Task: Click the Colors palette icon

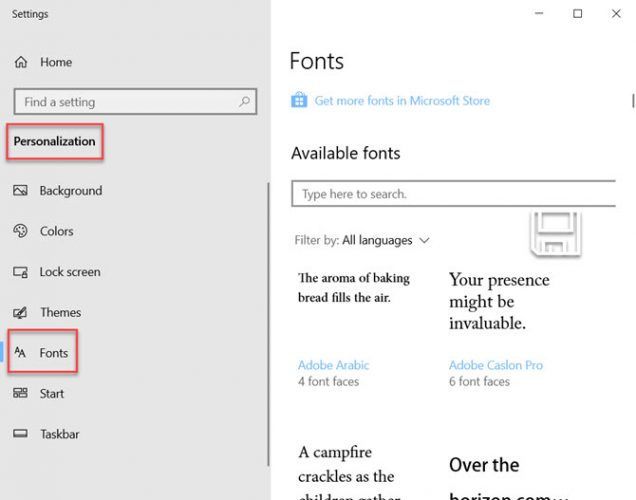Action: (x=20, y=231)
